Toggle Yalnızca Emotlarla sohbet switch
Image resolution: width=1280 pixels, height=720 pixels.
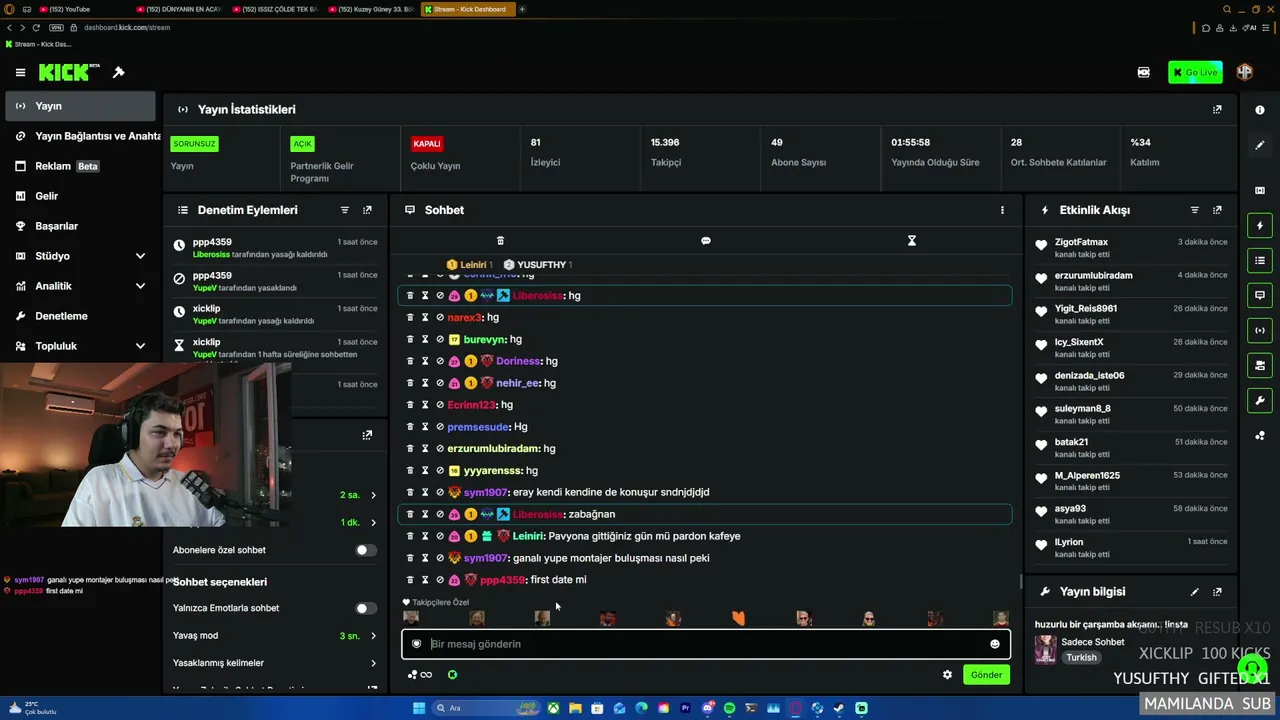pos(366,608)
